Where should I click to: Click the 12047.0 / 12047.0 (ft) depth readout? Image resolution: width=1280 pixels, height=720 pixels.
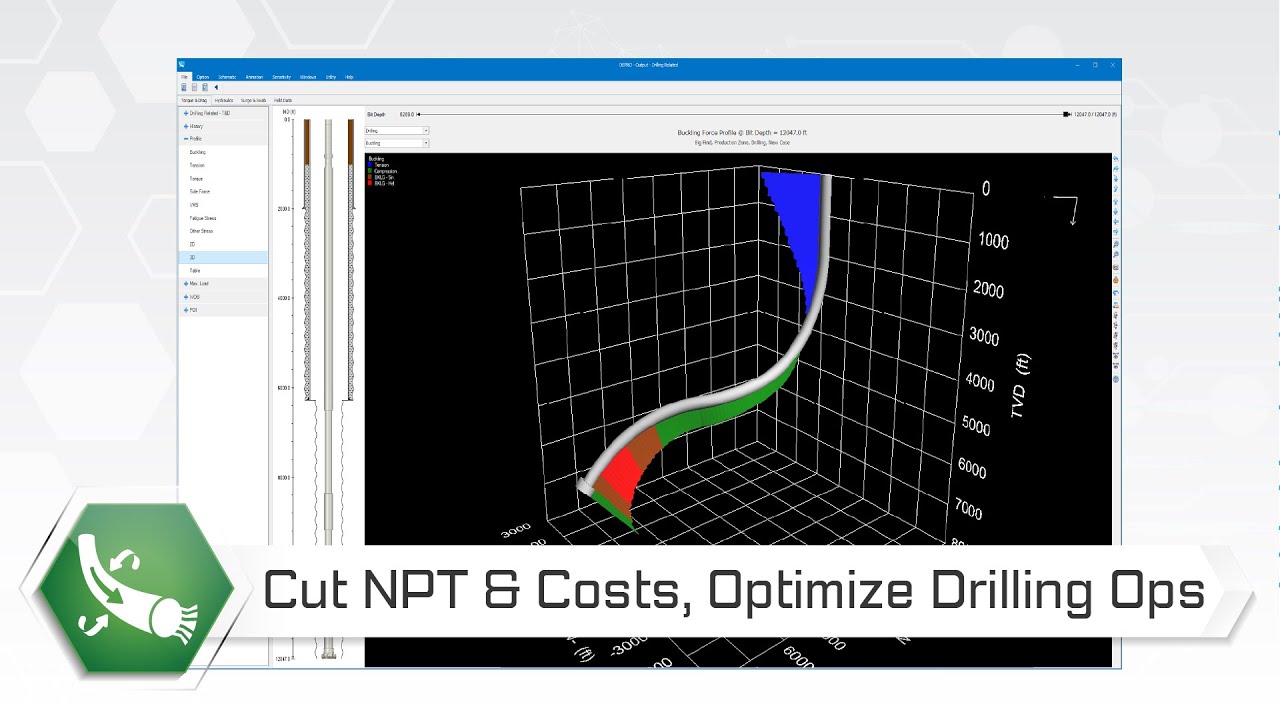click(1095, 114)
